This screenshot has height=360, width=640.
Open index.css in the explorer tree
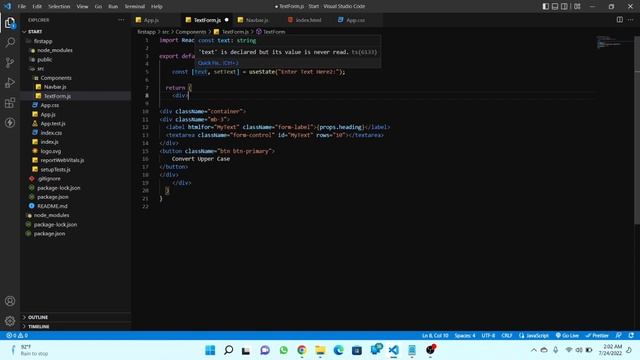point(76,133)
